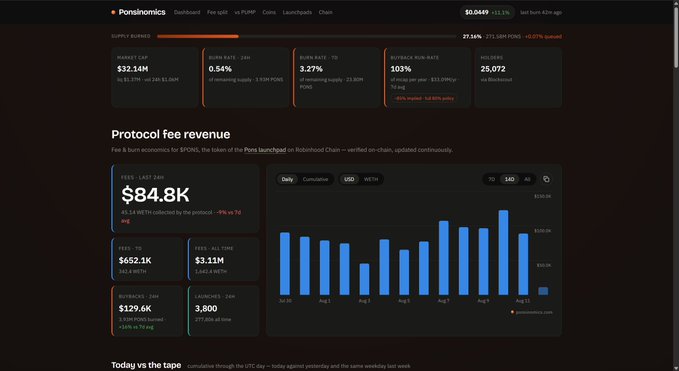Click the supply burned progress bar
The height and width of the screenshot is (371, 679).
point(307,36)
